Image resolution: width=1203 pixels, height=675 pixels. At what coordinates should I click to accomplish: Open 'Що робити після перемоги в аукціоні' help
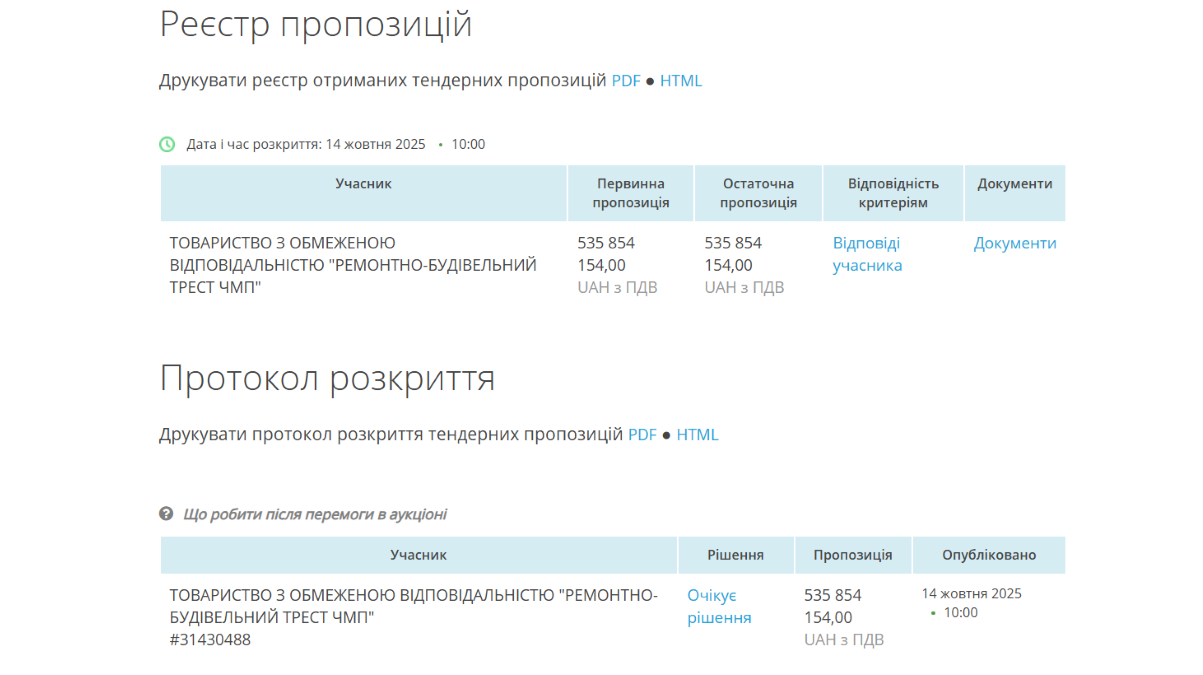315,514
